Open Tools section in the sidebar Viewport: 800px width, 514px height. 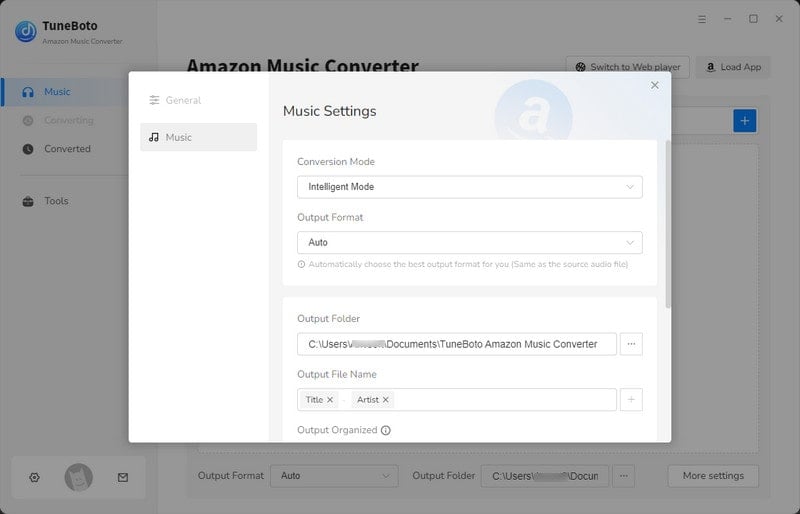click(x=64, y=201)
